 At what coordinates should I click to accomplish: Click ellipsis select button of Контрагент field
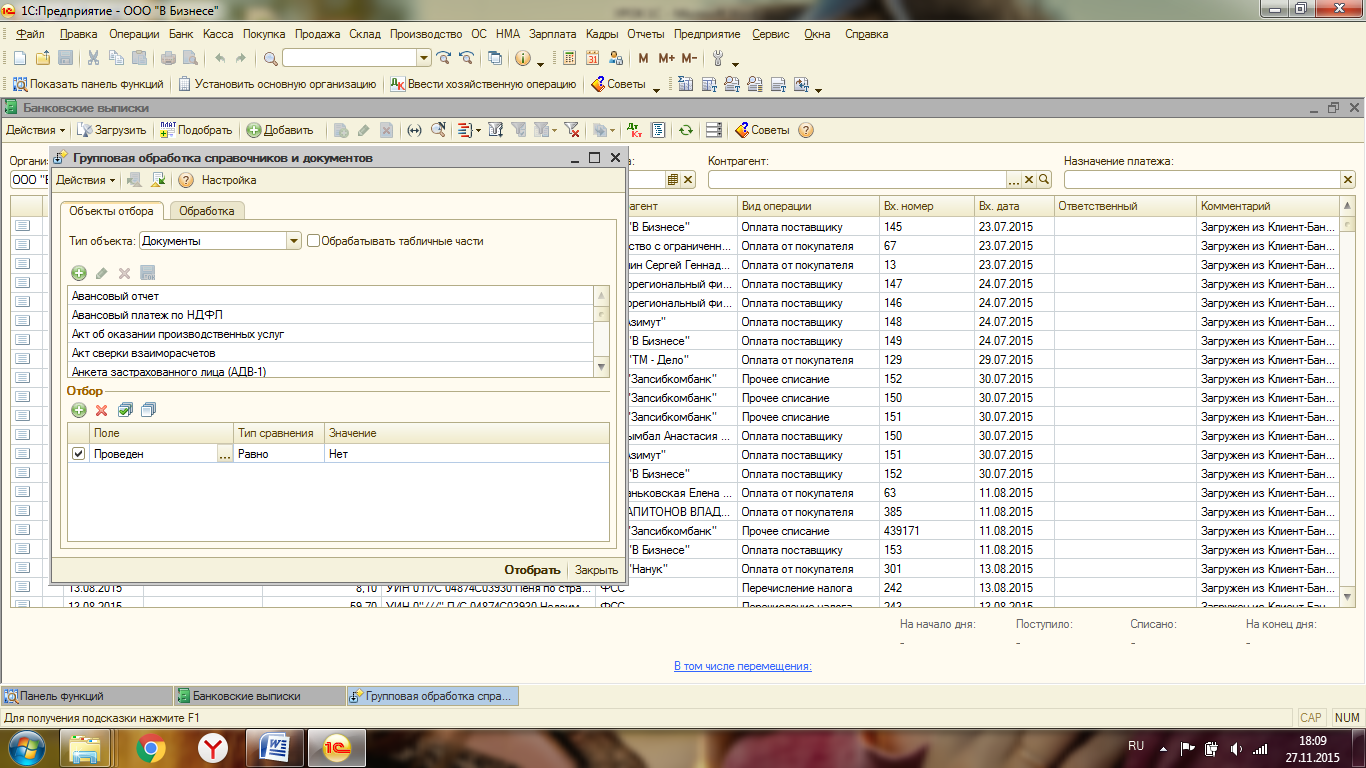pos(1013,180)
